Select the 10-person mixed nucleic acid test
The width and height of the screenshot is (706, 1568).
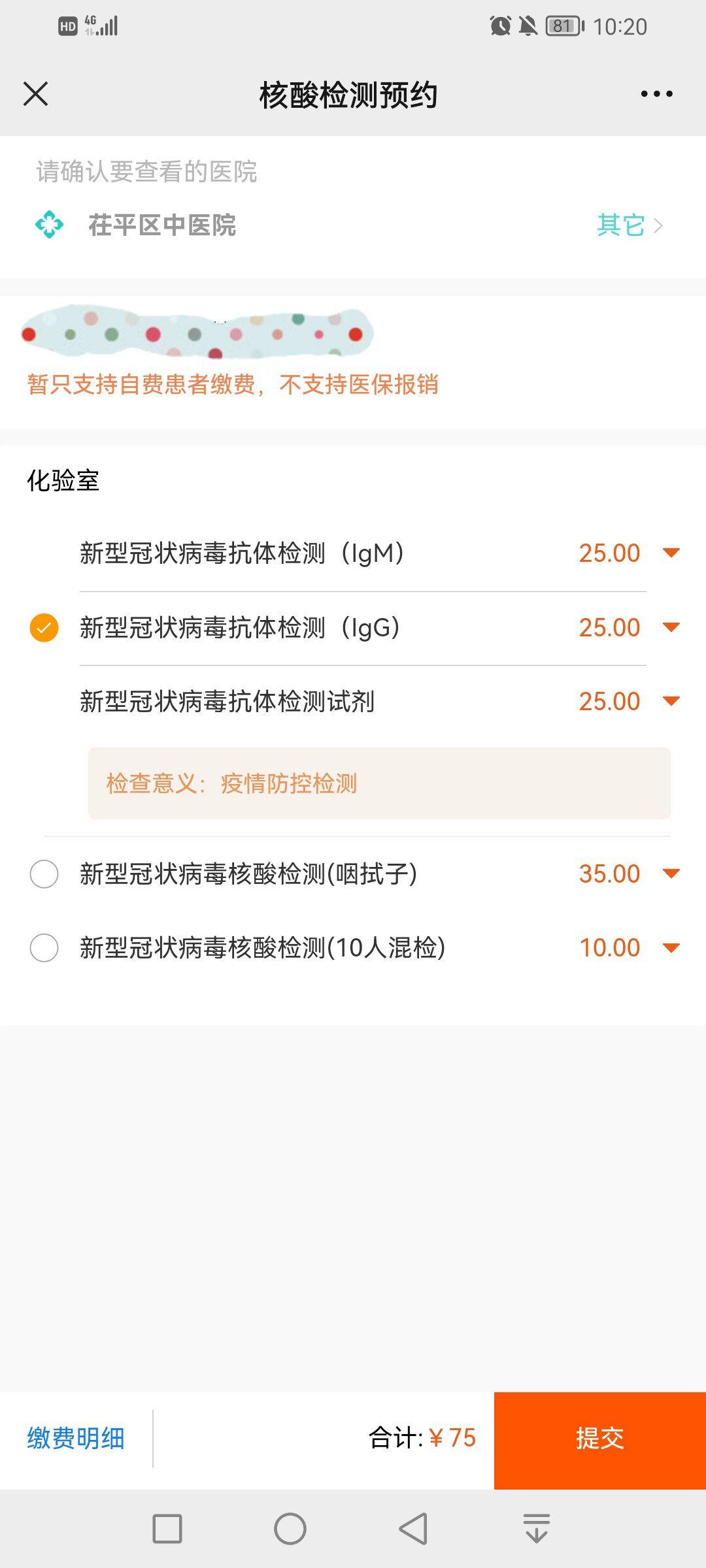click(x=44, y=948)
